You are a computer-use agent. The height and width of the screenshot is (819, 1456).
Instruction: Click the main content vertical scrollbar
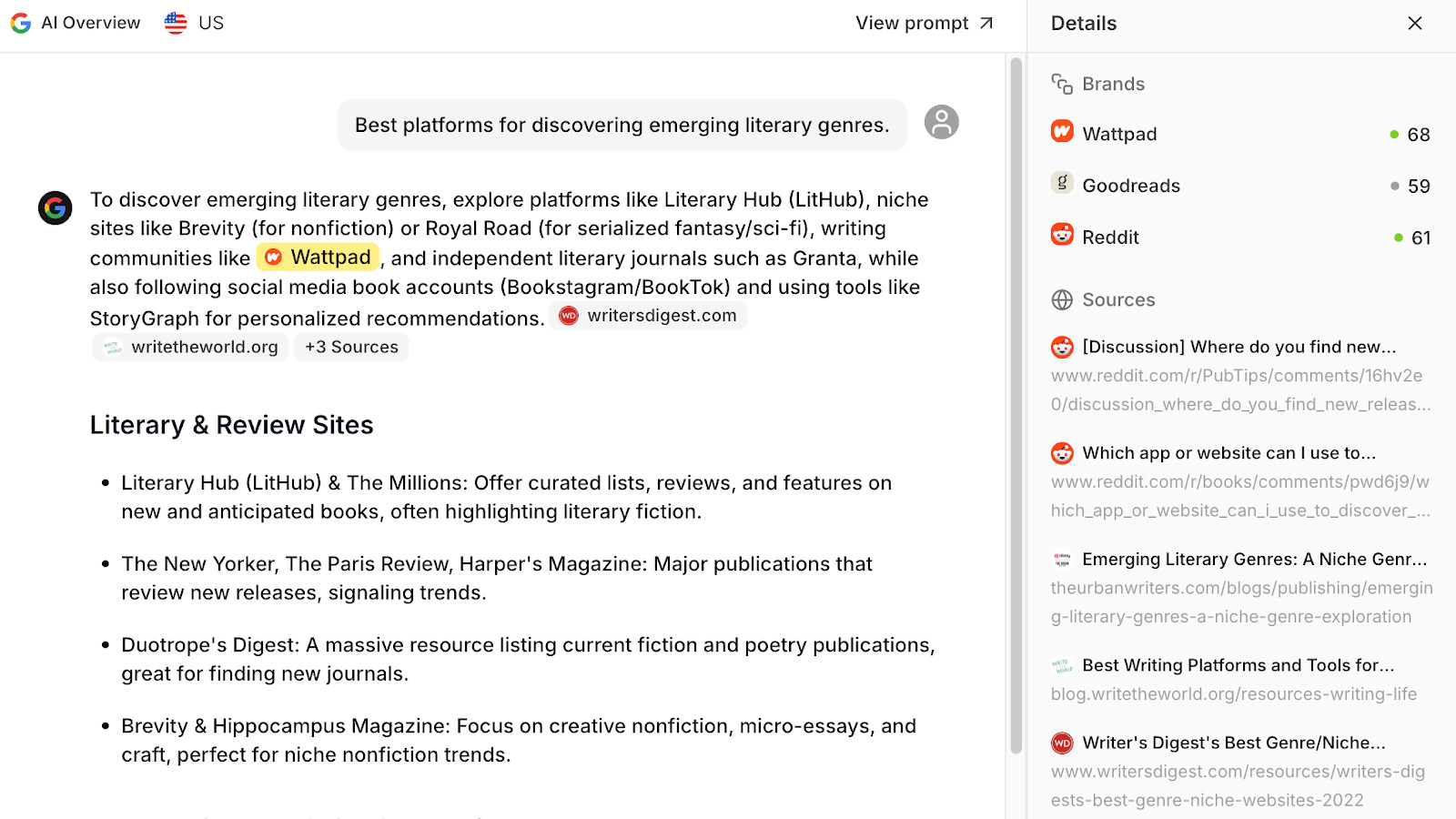pos(1016,405)
